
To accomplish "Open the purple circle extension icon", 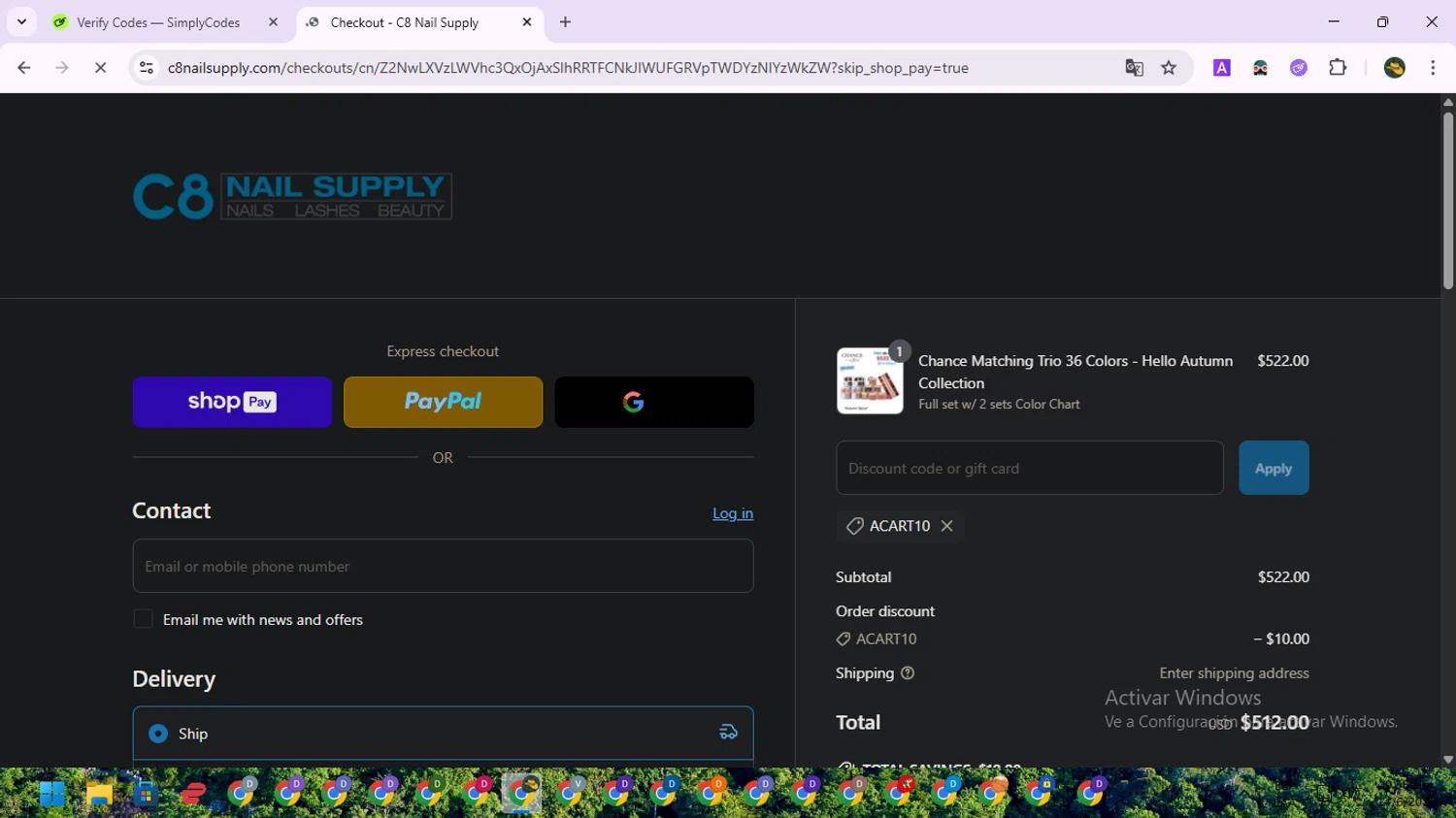I will 1299,68.
